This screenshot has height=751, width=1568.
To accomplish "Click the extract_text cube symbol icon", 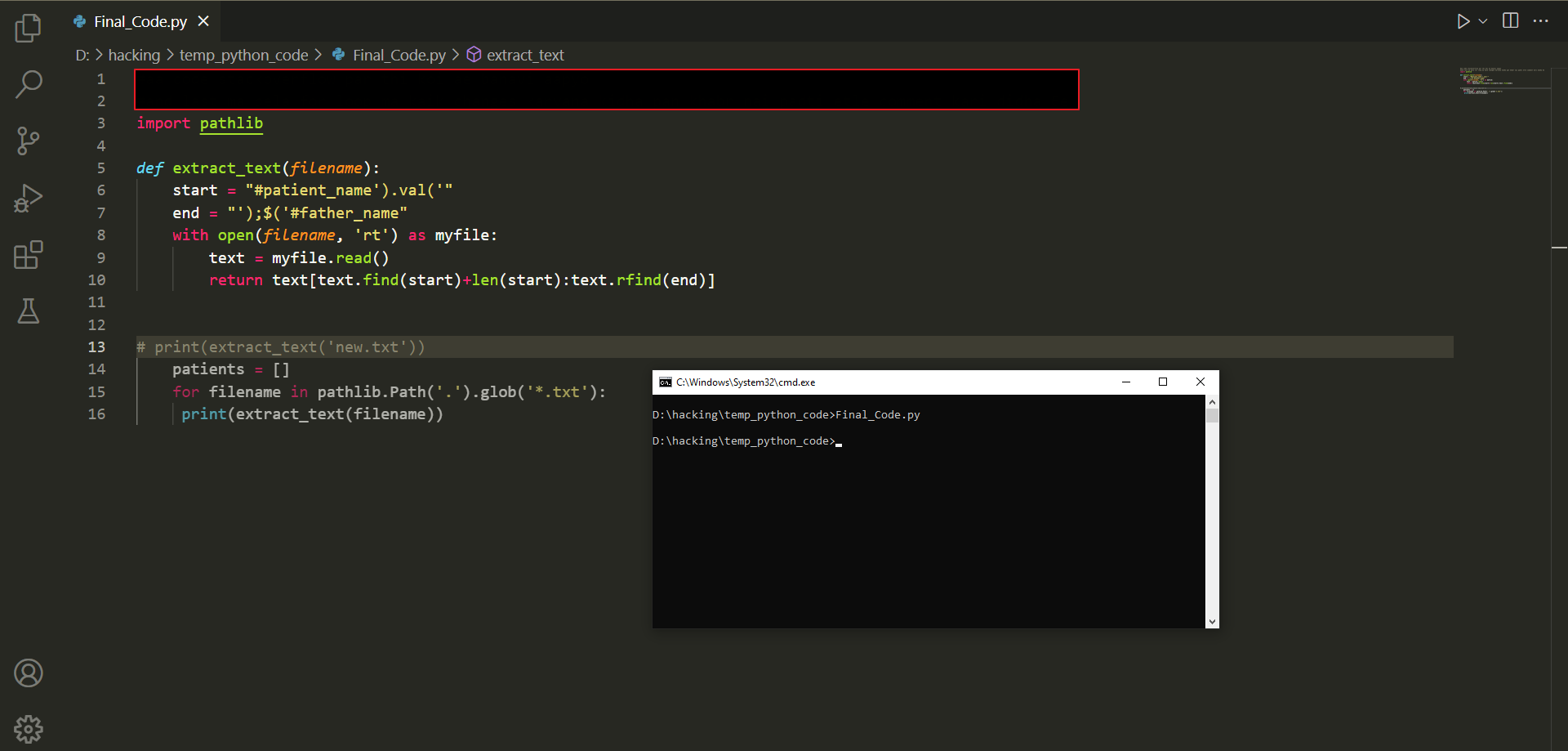I will 474,54.
